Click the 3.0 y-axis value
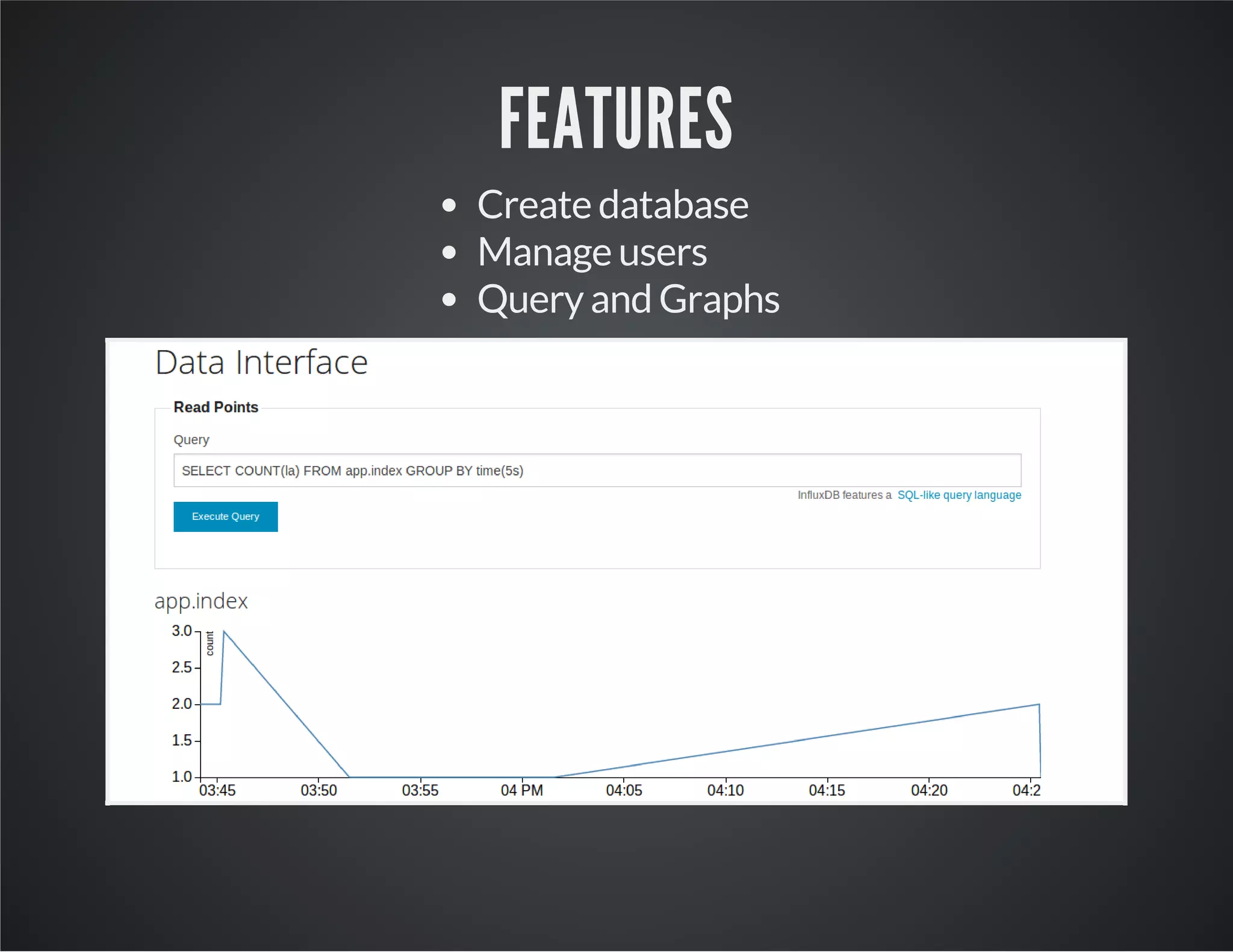 [182, 631]
